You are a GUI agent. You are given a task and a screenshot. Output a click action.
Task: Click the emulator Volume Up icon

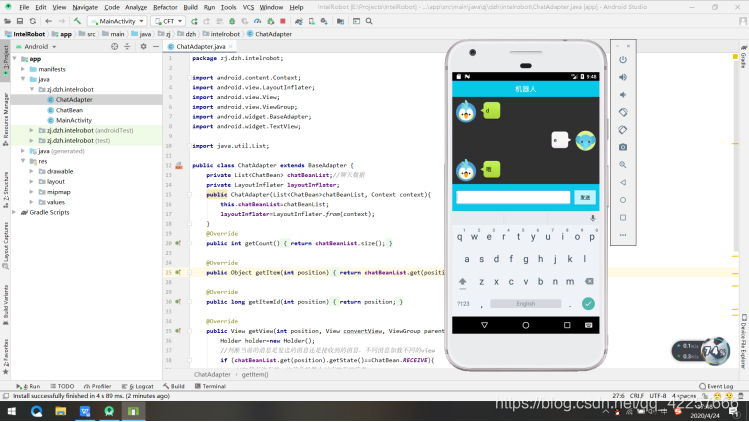click(623, 77)
